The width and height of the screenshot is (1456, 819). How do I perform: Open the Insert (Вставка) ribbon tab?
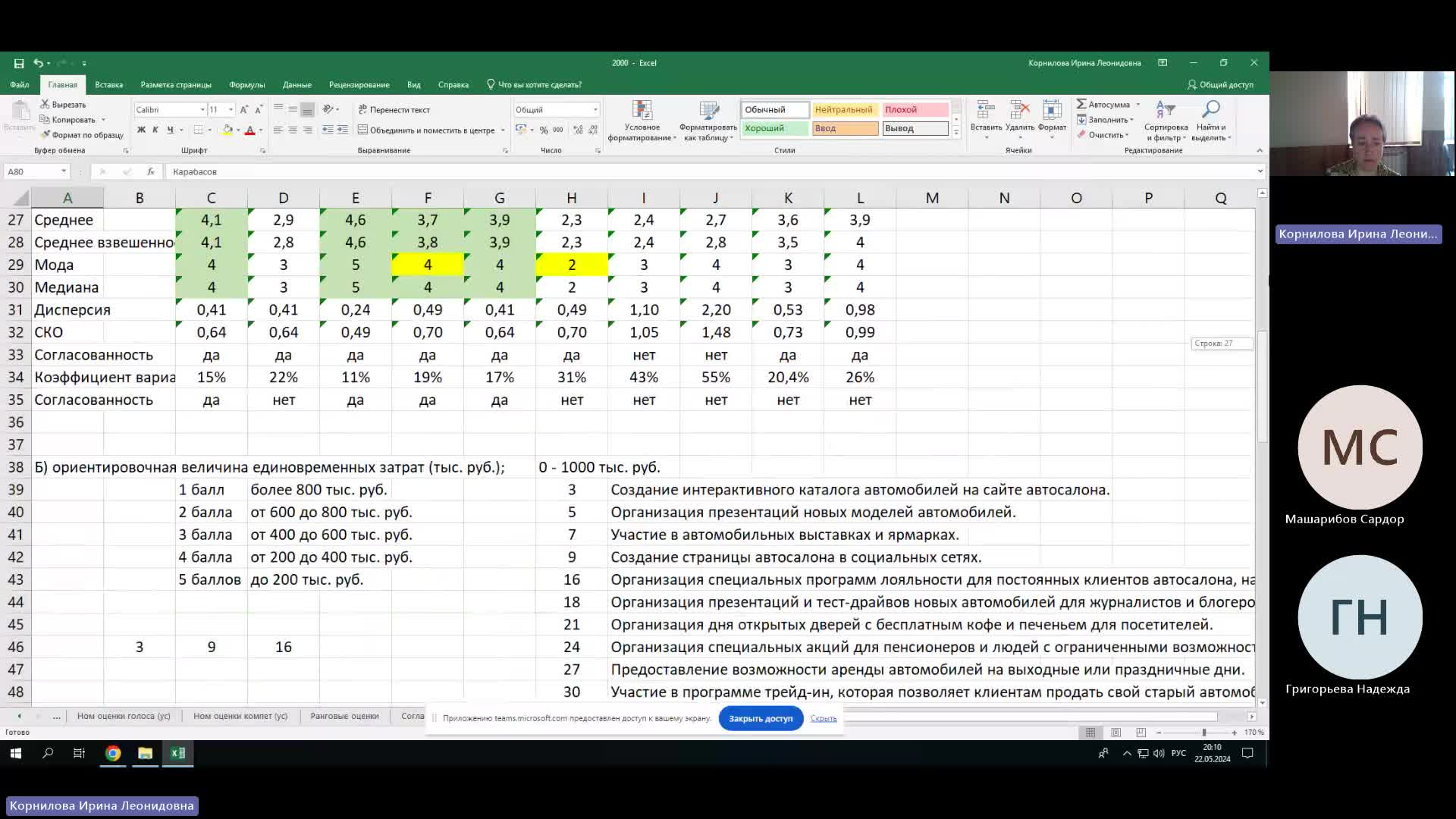tap(109, 85)
